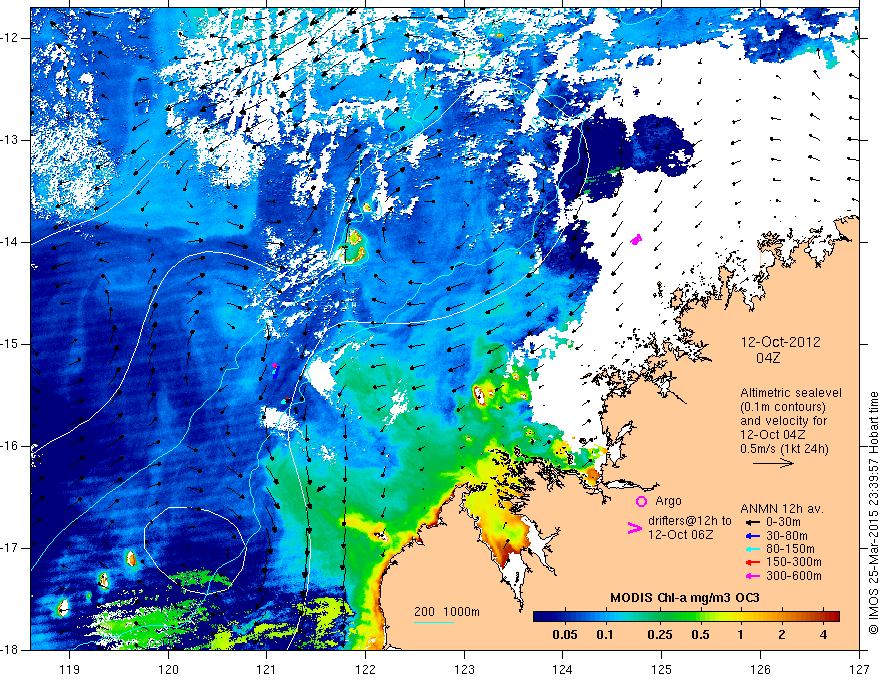This screenshot has width=880, height=680.
Task: Click the longitude axis label '120'
Action: tap(168, 669)
